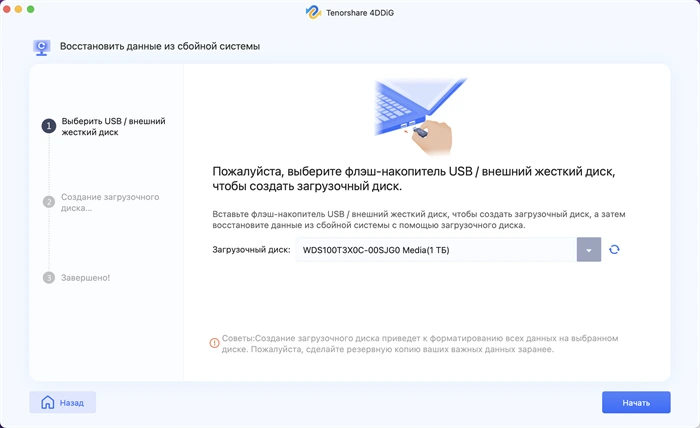Click the Советы formatting warning text
The width and height of the screenshot is (700, 428).
click(420, 344)
